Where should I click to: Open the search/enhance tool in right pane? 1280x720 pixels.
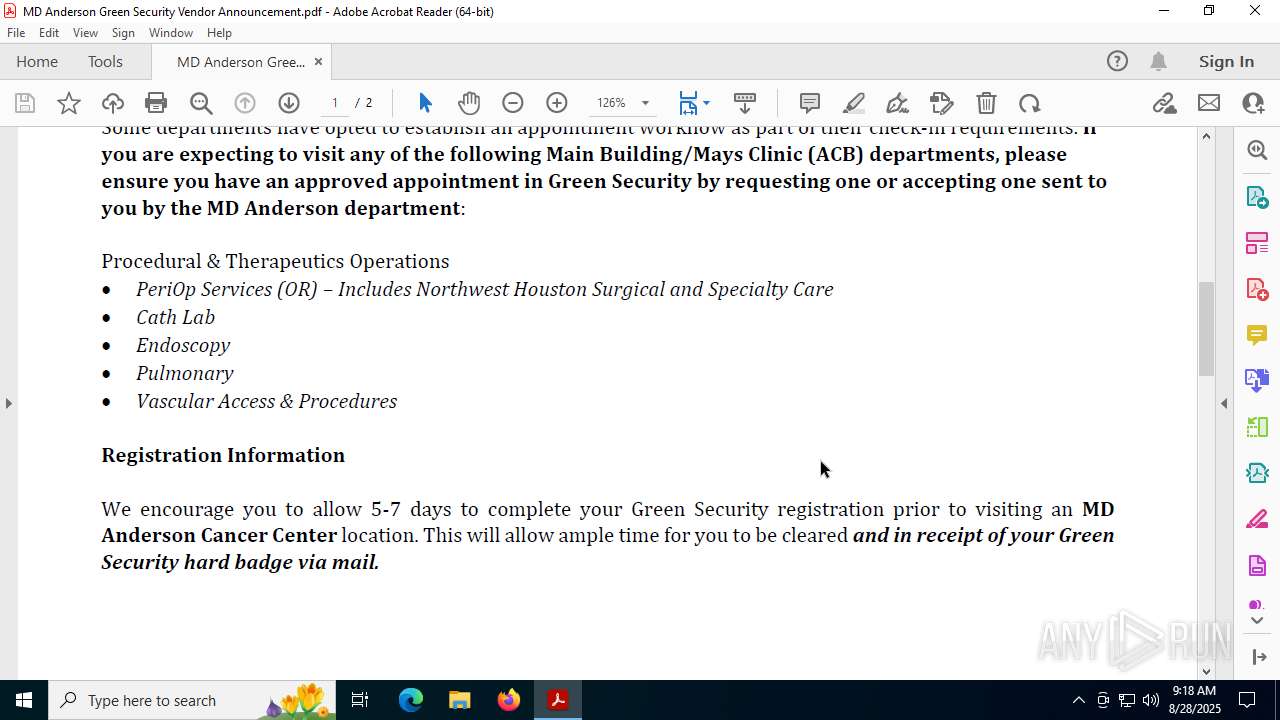[x=1257, y=150]
